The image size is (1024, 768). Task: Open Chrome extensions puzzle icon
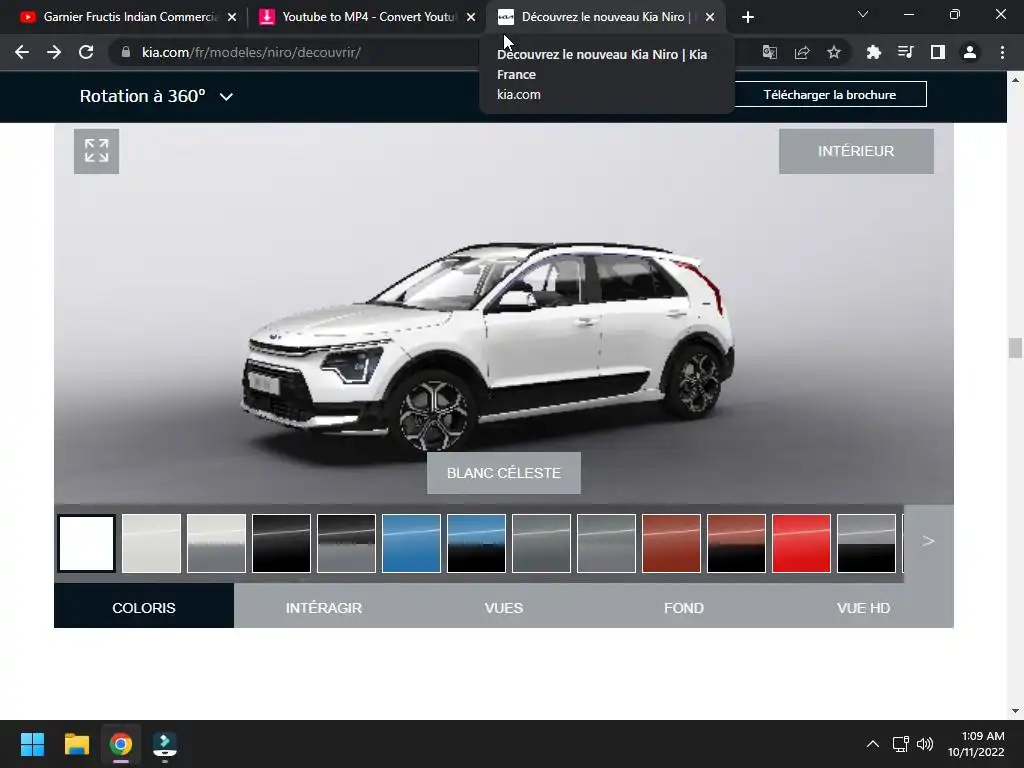[x=873, y=52]
